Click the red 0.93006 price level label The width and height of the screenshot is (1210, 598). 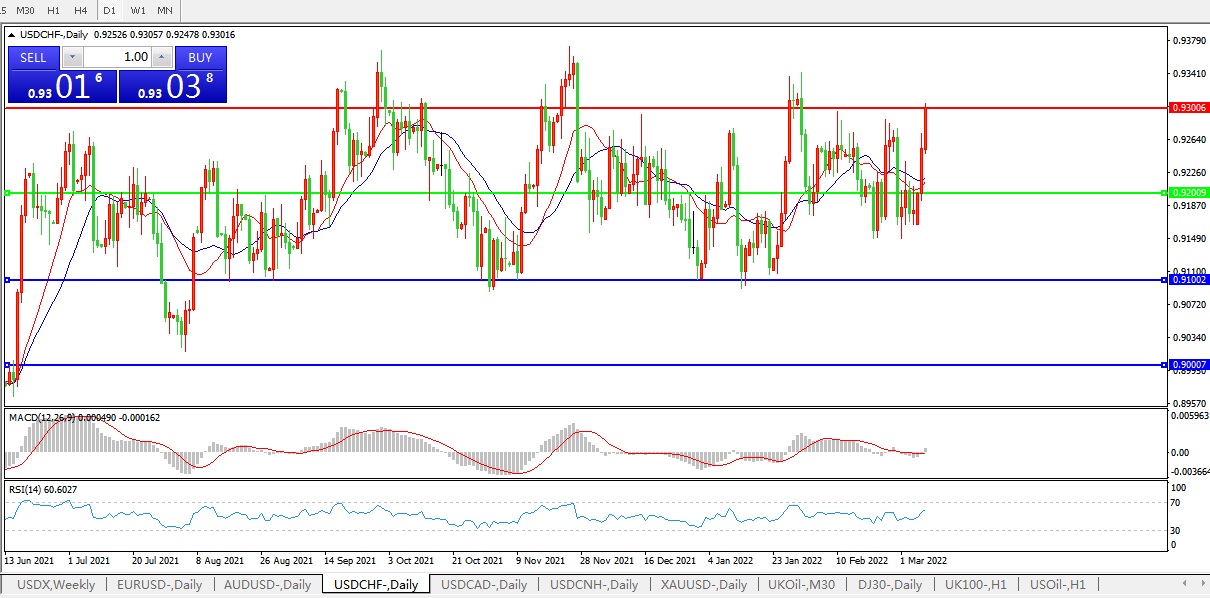coord(1187,107)
